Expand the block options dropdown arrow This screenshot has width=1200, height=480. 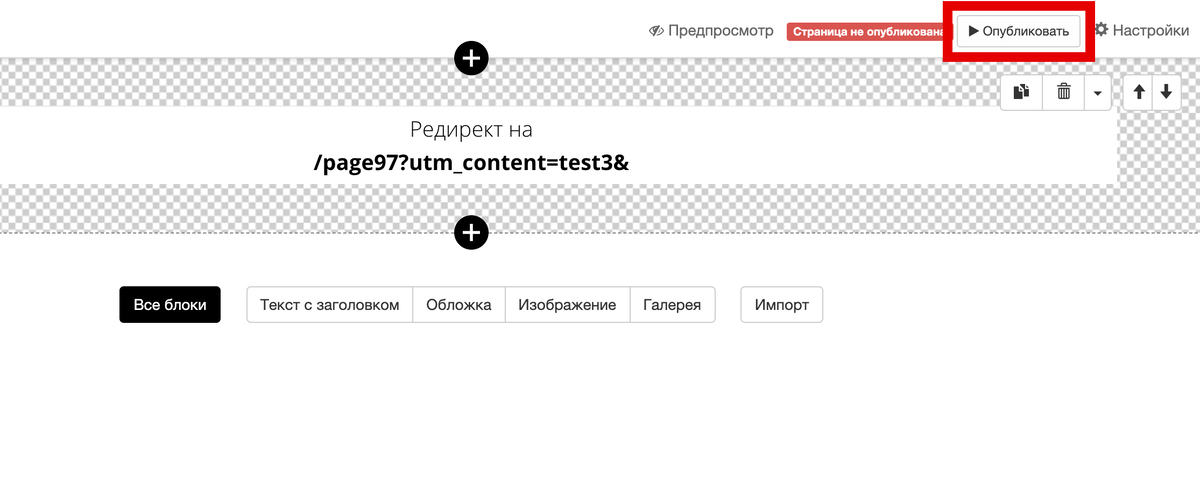click(x=1098, y=92)
